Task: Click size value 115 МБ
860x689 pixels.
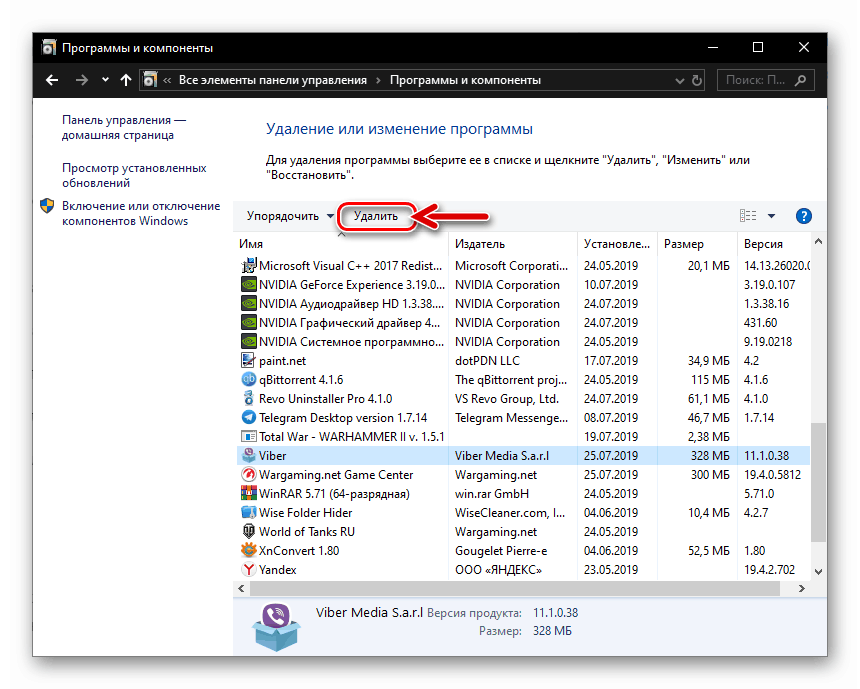Action: tap(710, 380)
